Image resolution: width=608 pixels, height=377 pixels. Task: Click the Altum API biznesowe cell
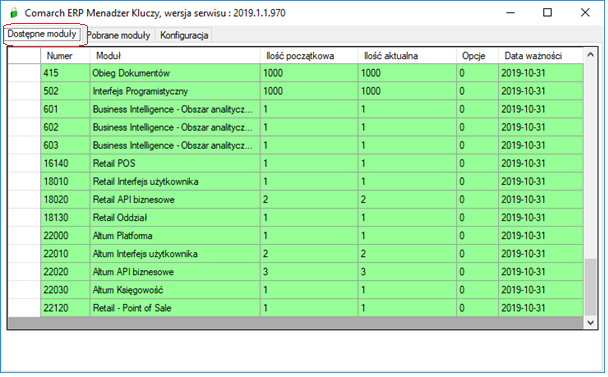175,272
